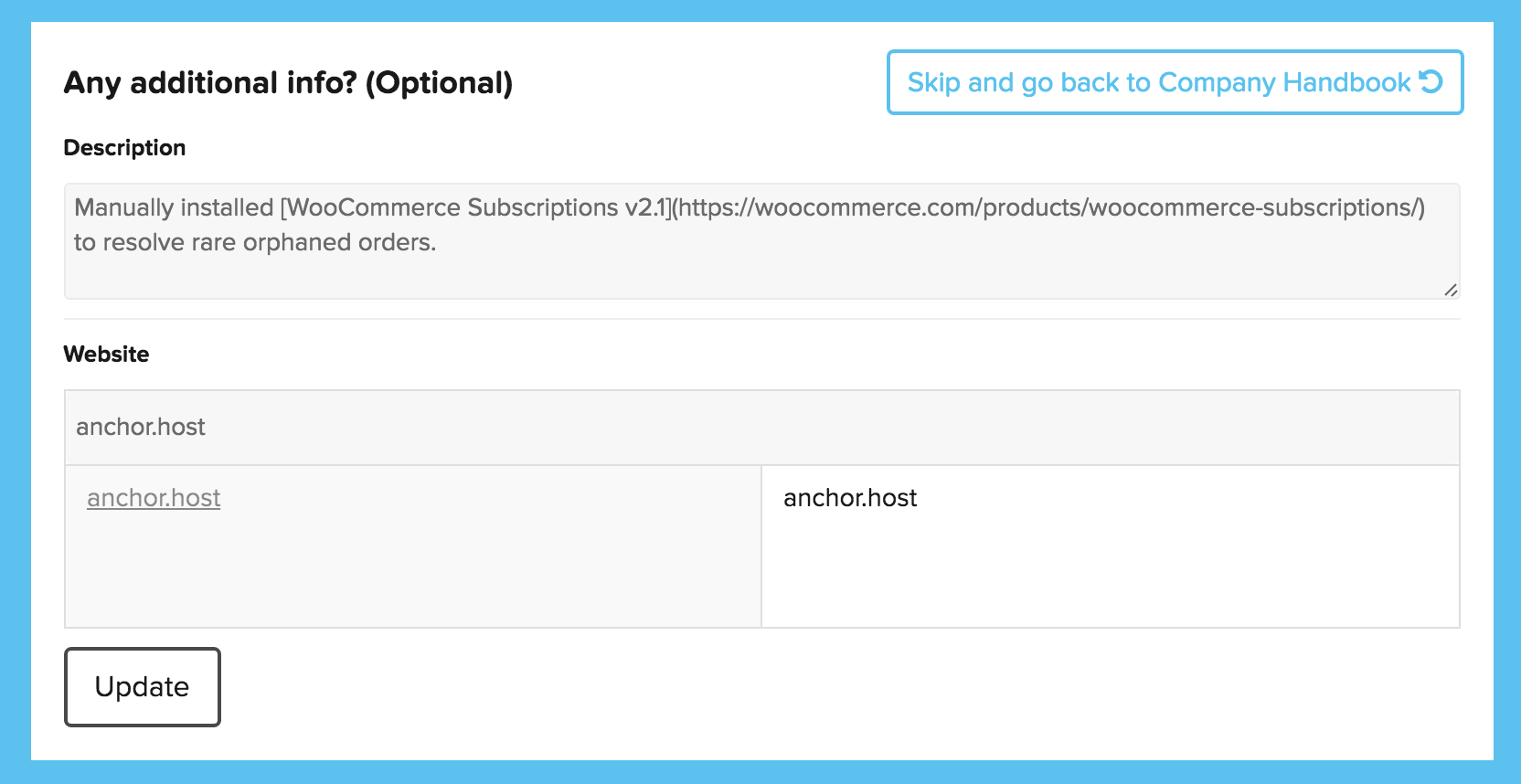Click the Update button
Image resolution: width=1521 pixels, height=784 pixels.
point(143,687)
